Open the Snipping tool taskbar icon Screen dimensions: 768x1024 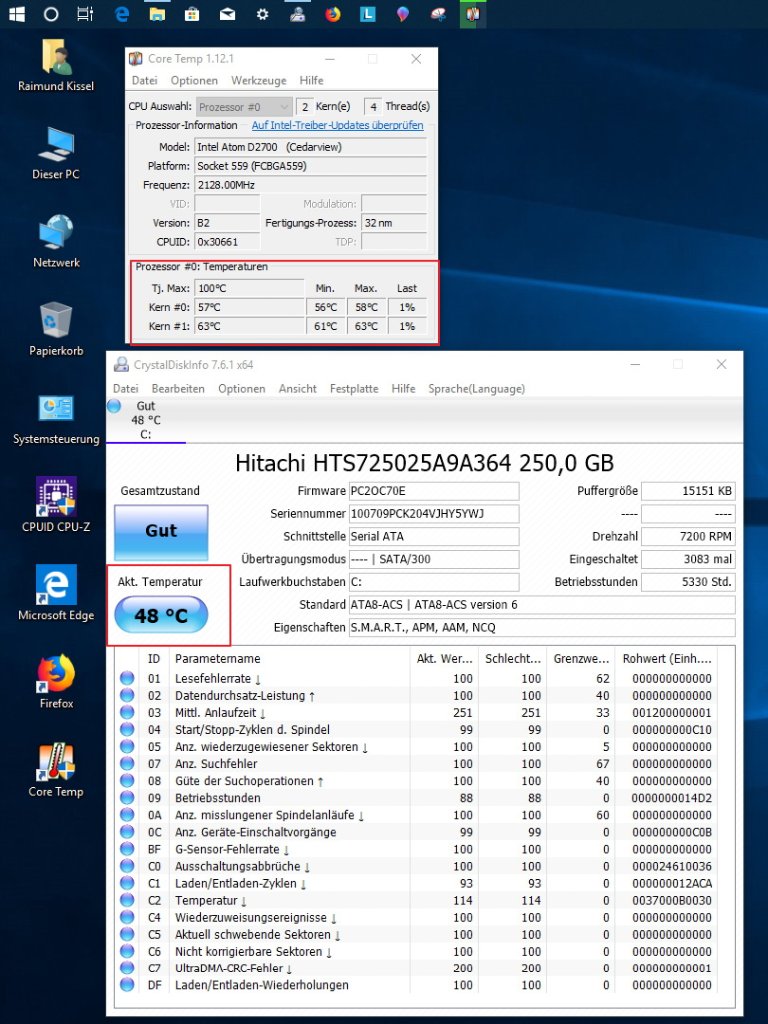(x=438, y=14)
